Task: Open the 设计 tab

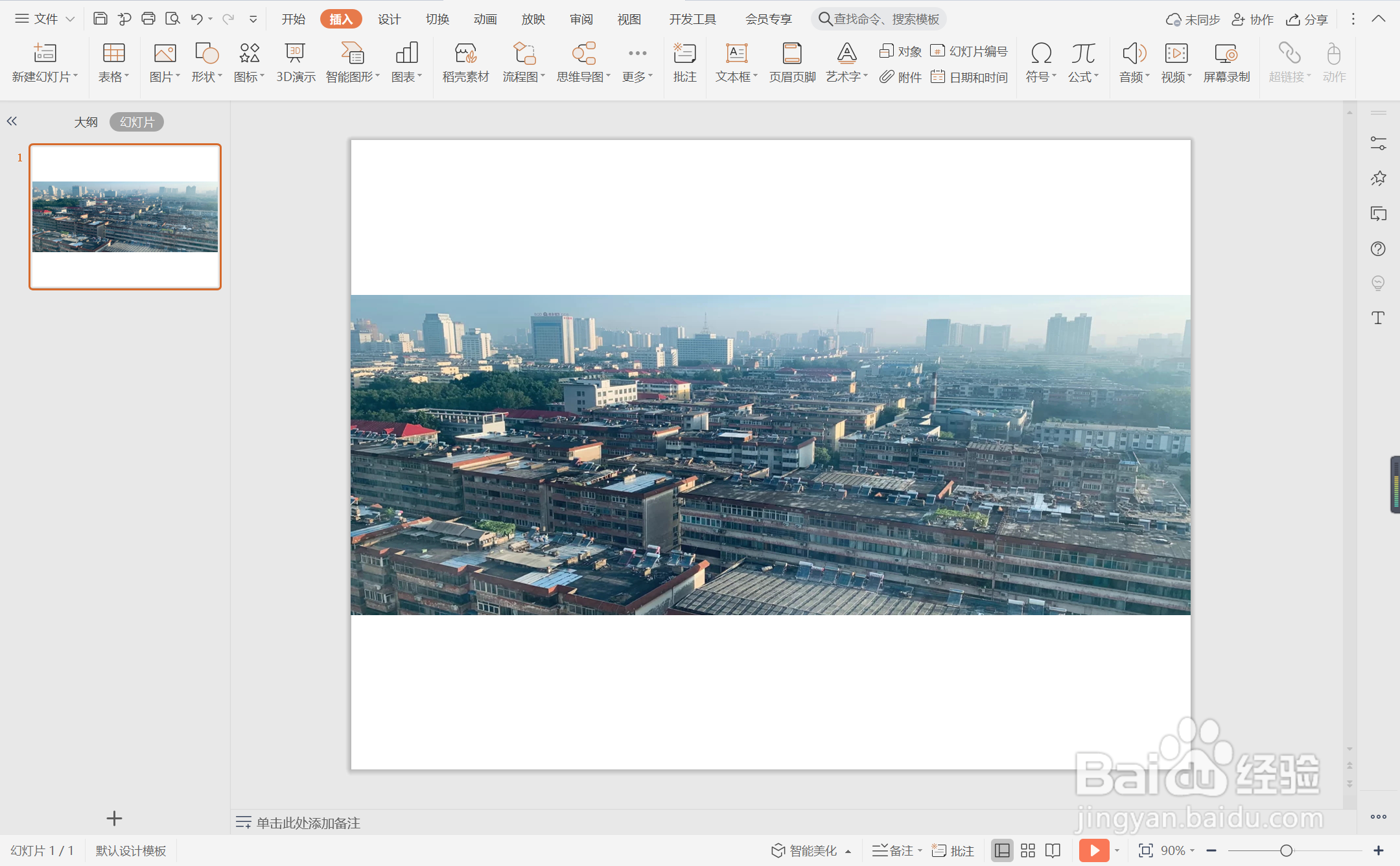Action: pyautogui.click(x=389, y=19)
